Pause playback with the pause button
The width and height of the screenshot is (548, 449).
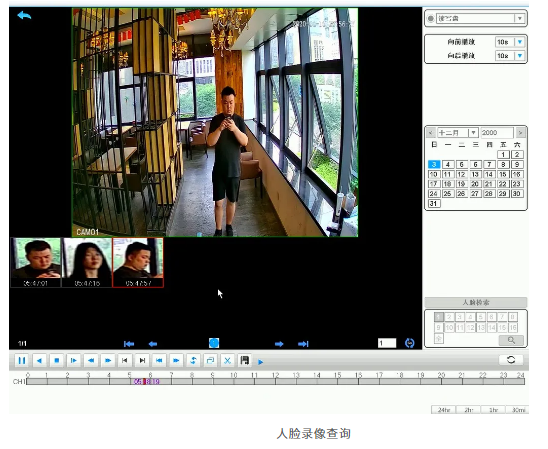[x=22, y=360]
